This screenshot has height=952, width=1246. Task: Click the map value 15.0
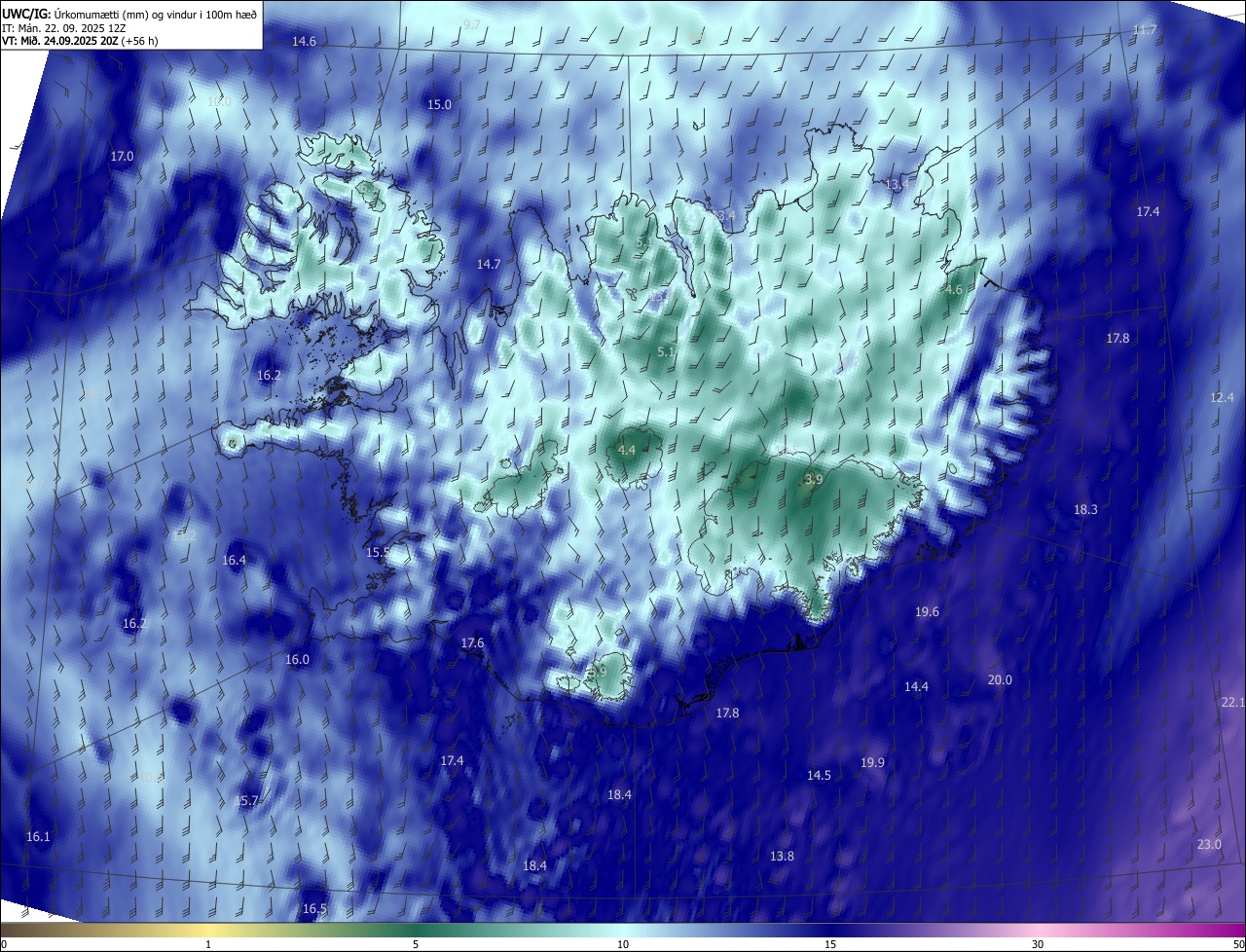click(440, 104)
